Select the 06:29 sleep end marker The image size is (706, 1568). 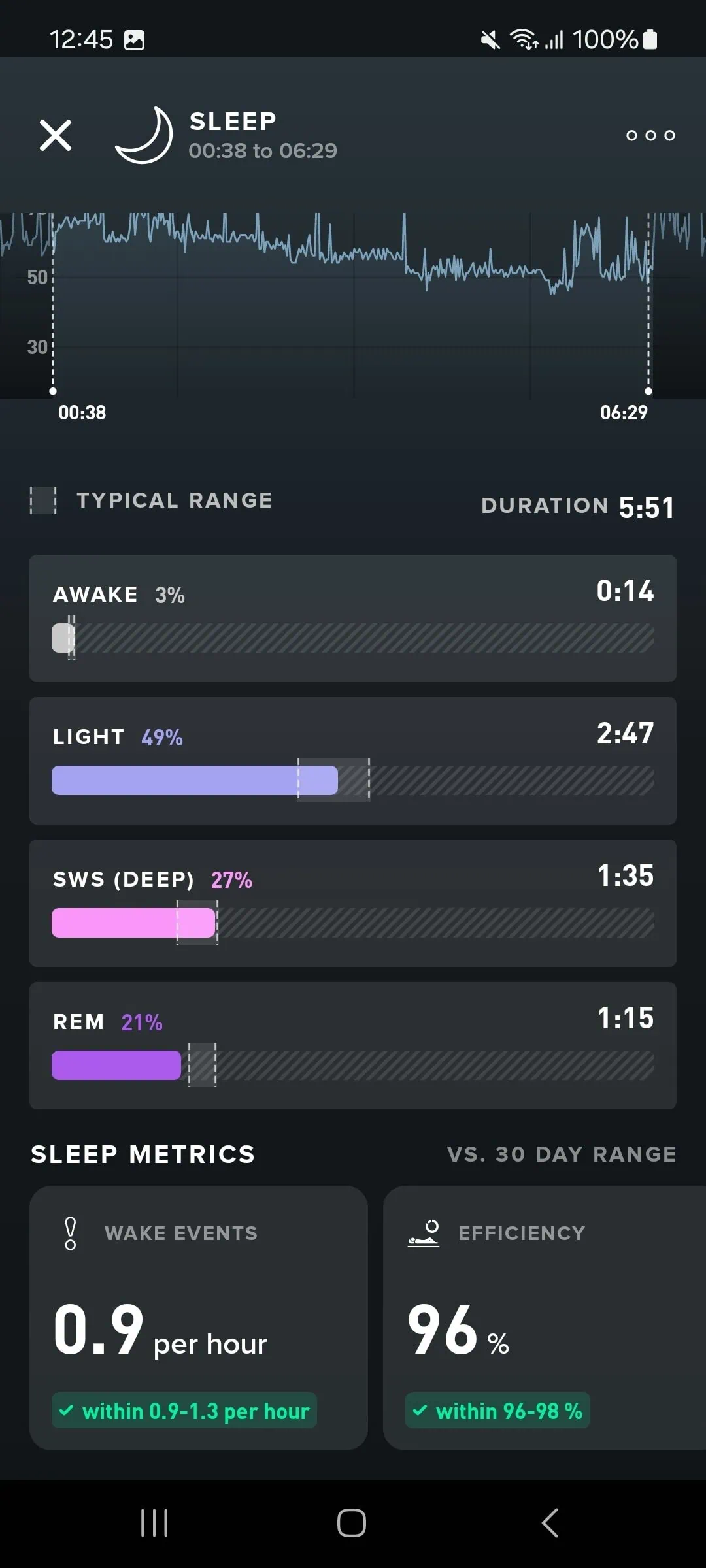tap(648, 391)
